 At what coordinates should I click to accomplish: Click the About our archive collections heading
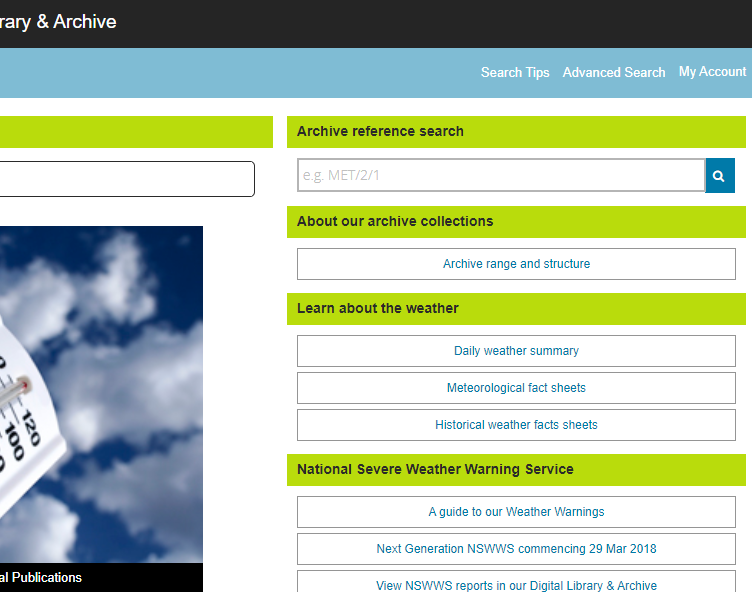pos(395,222)
